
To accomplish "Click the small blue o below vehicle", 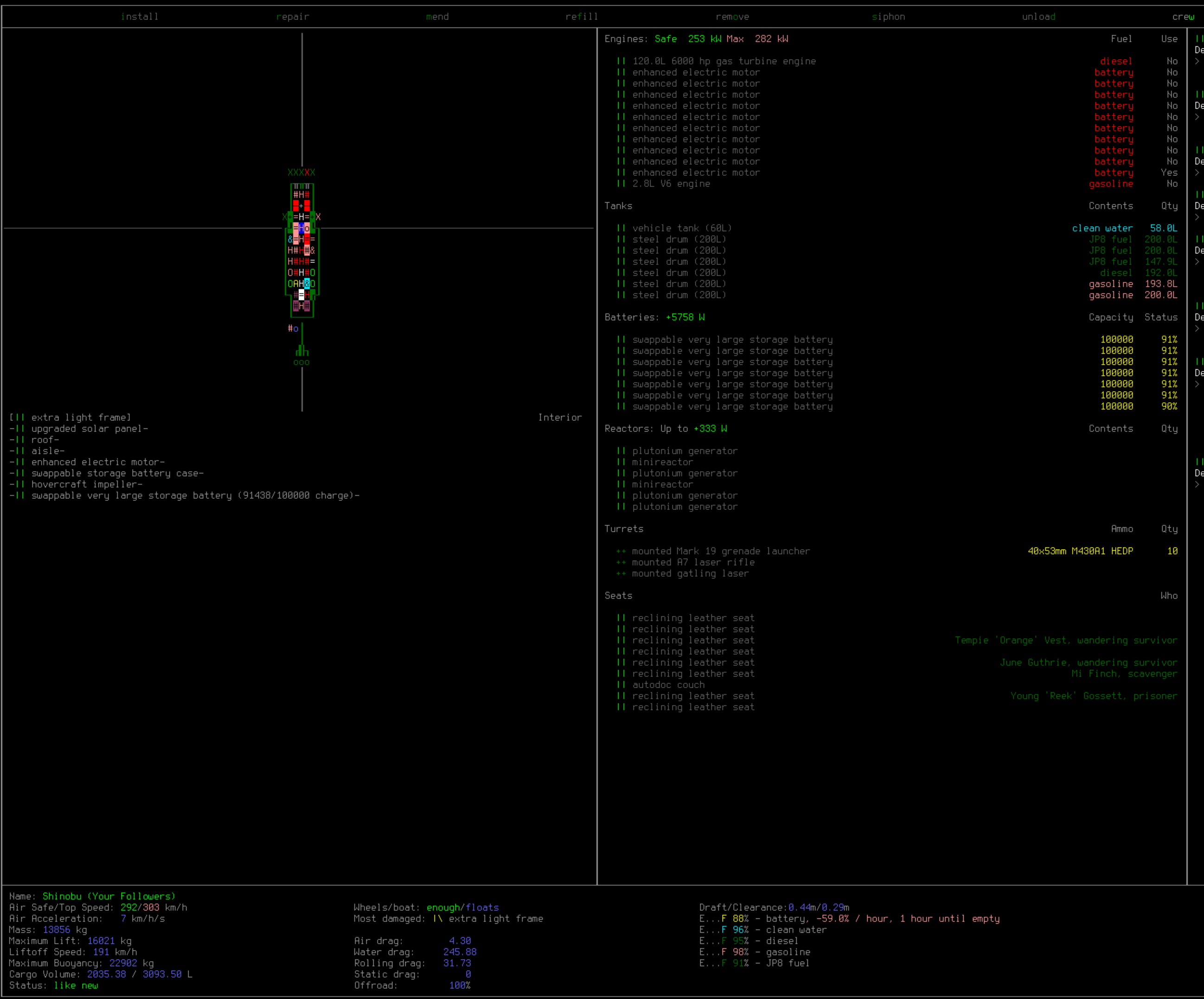I will (296, 329).
